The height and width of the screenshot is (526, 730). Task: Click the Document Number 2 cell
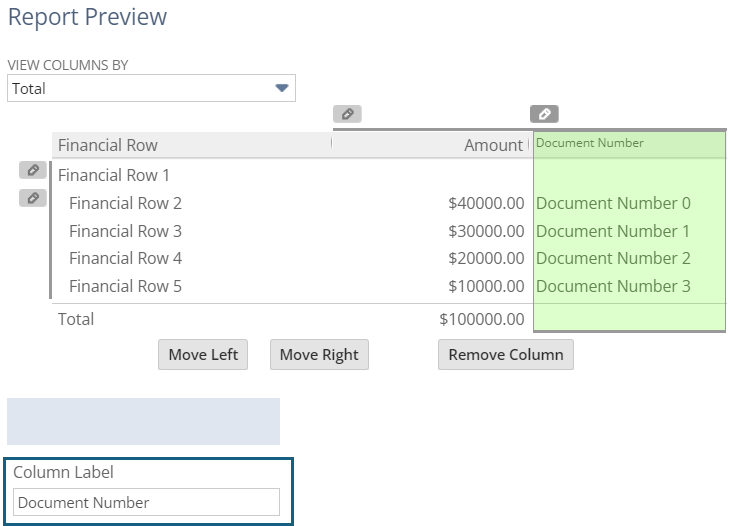click(613, 258)
